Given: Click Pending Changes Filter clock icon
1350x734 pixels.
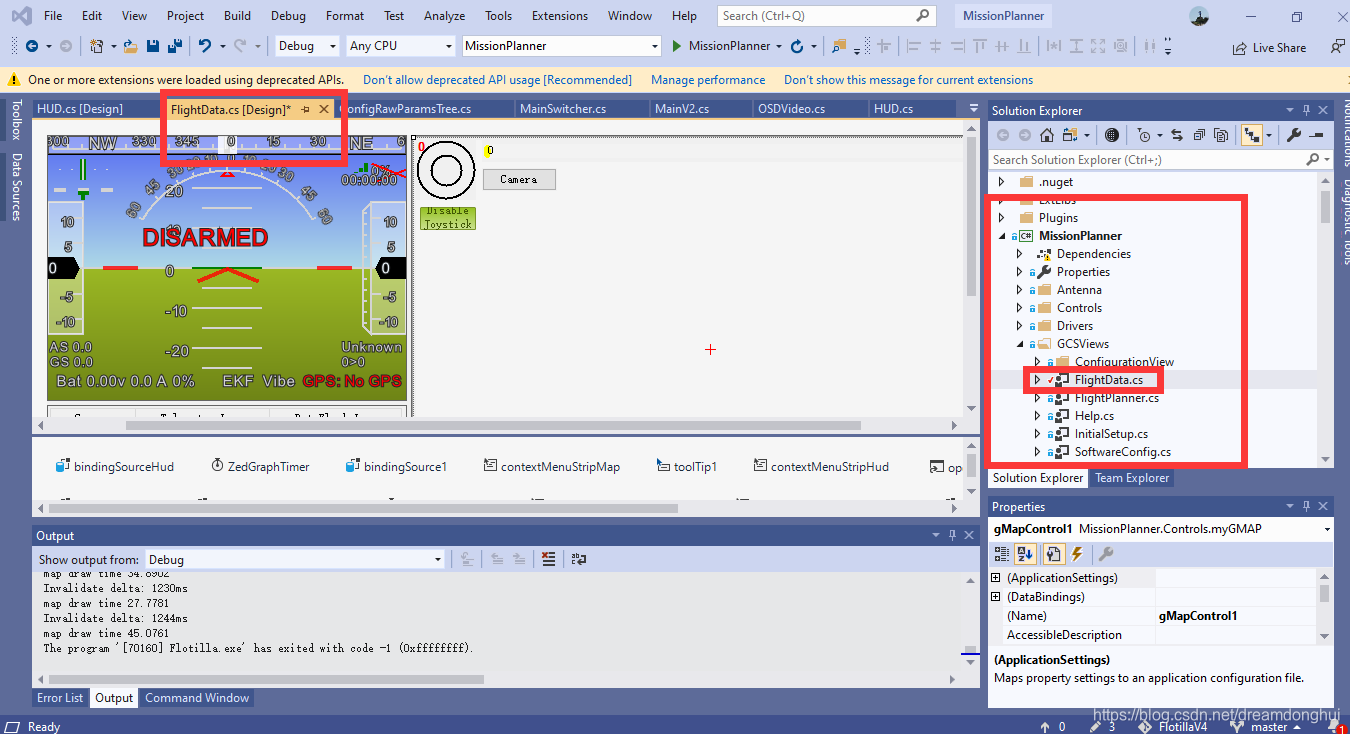Looking at the screenshot, I should [x=1144, y=135].
